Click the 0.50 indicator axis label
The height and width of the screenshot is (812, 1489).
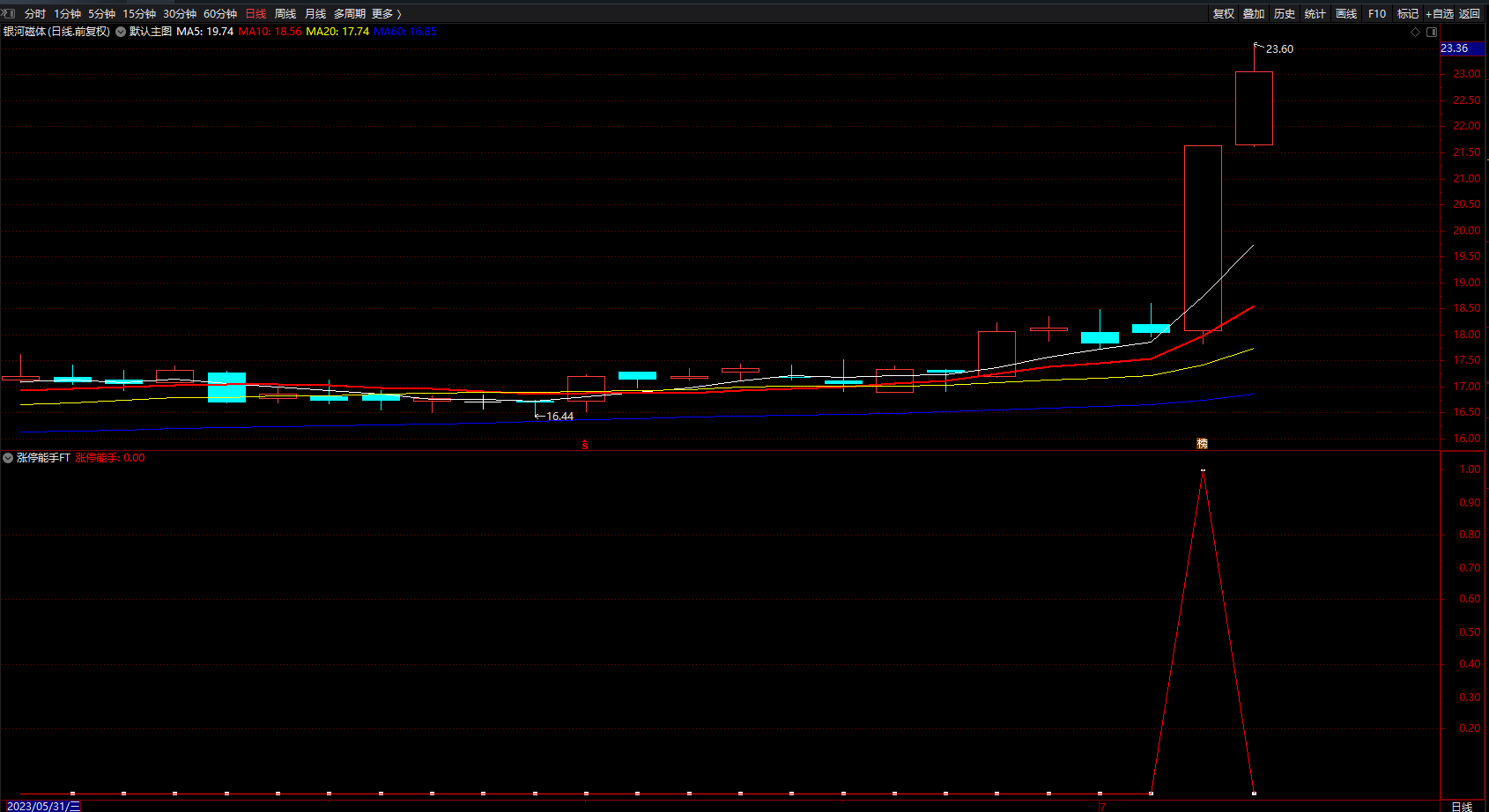[x=1470, y=632]
